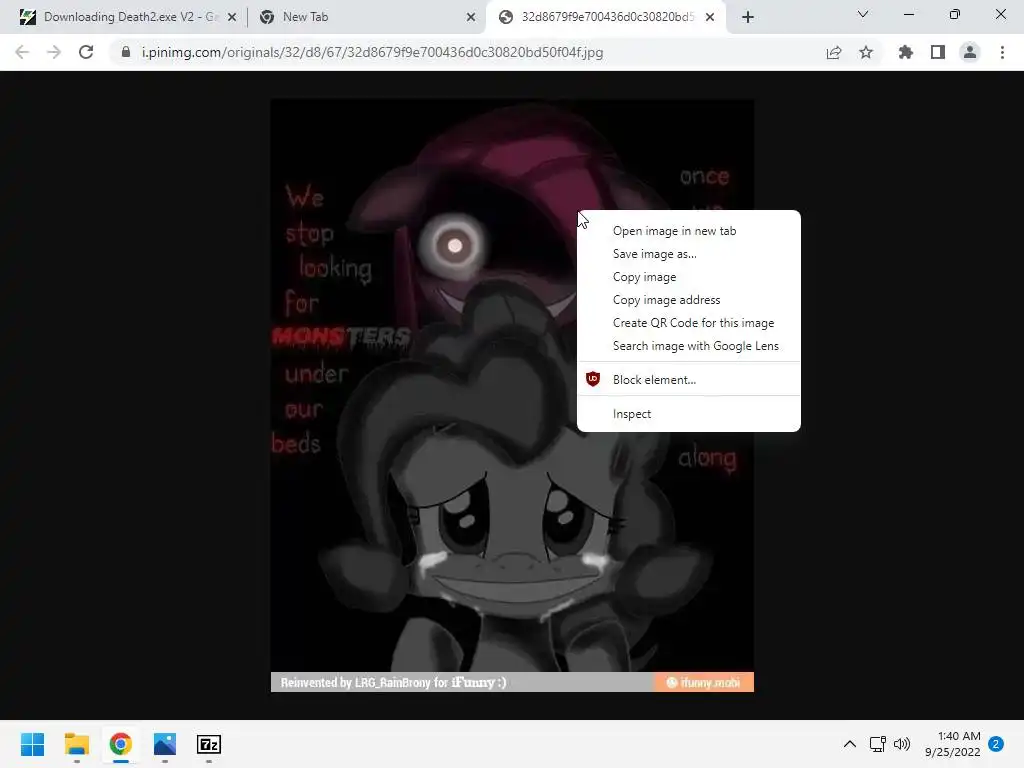Image resolution: width=1024 pixels, height=768 pixels.
Task: Close the current pinimg image tab
Action: pyautogui.click(x=710, y=18)
